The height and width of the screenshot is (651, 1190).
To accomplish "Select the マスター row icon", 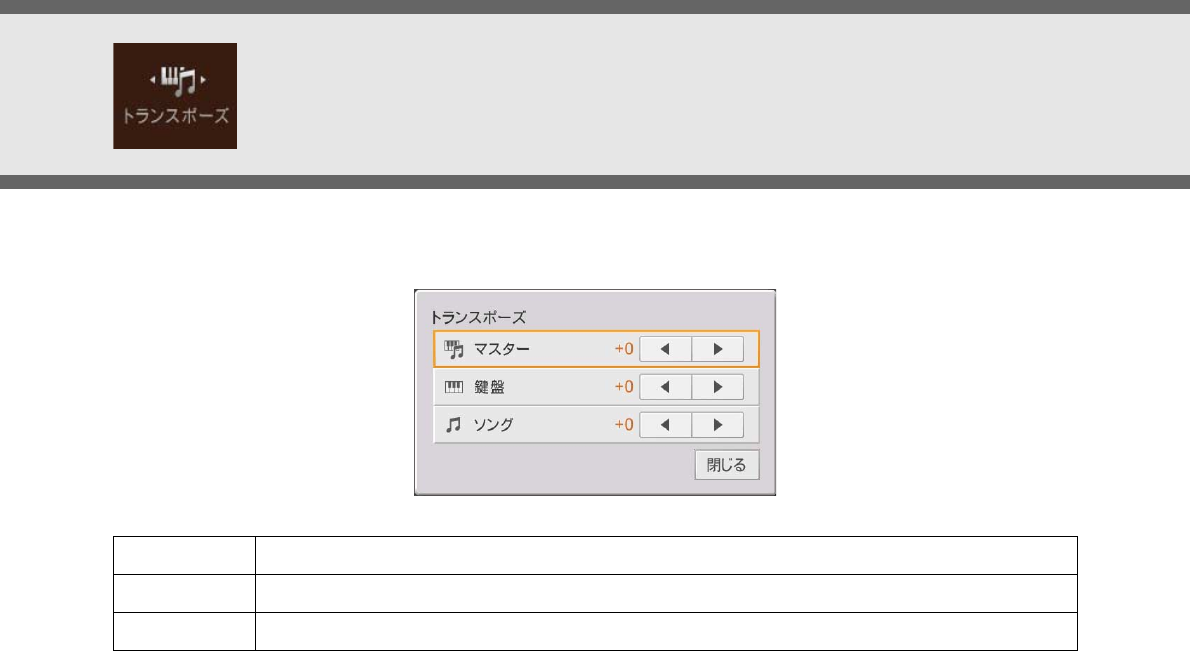I will [454, 349].
